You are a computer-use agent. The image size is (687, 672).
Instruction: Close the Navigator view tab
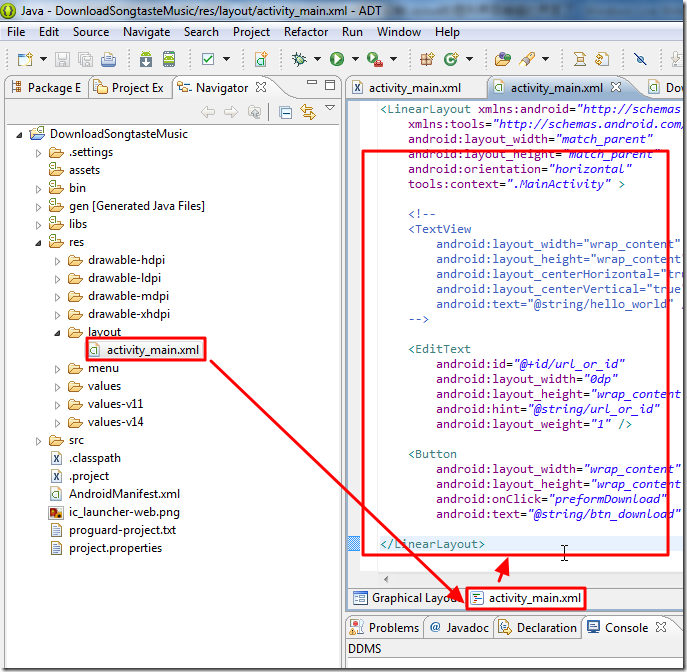pos(261,87)
